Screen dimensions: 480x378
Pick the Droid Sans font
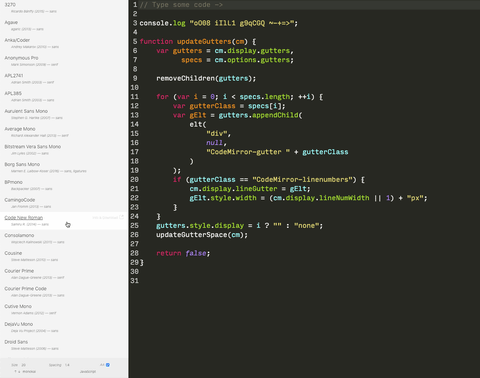tap(16, 342)
